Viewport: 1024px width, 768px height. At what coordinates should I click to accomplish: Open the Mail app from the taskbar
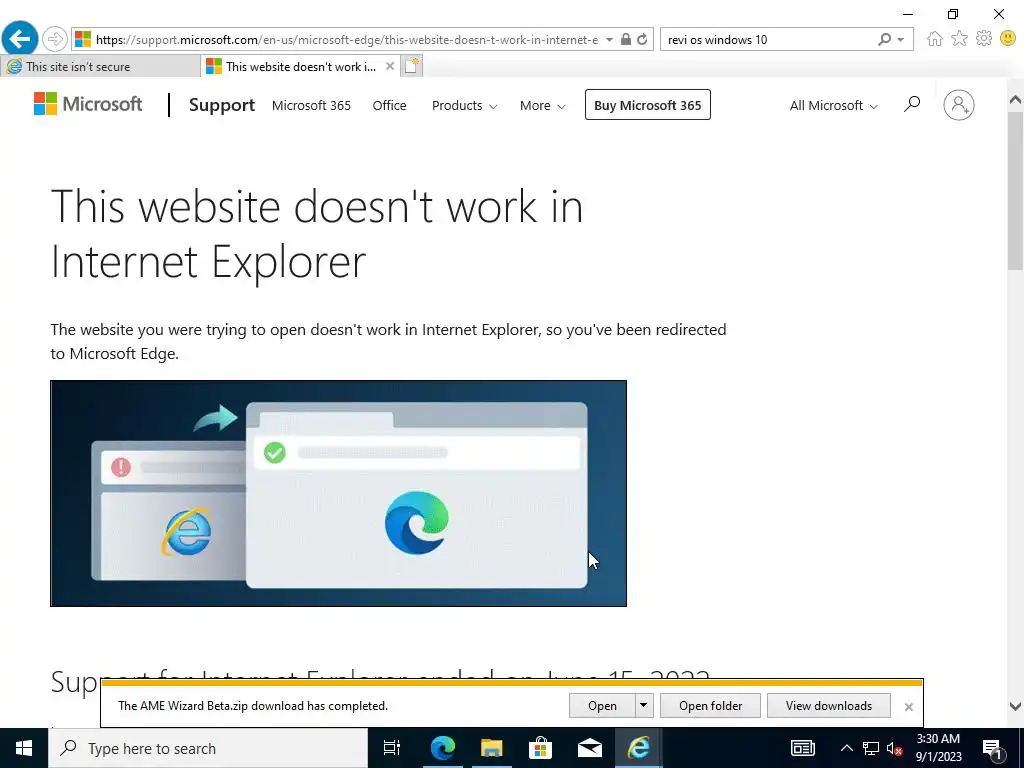point(590,748)
